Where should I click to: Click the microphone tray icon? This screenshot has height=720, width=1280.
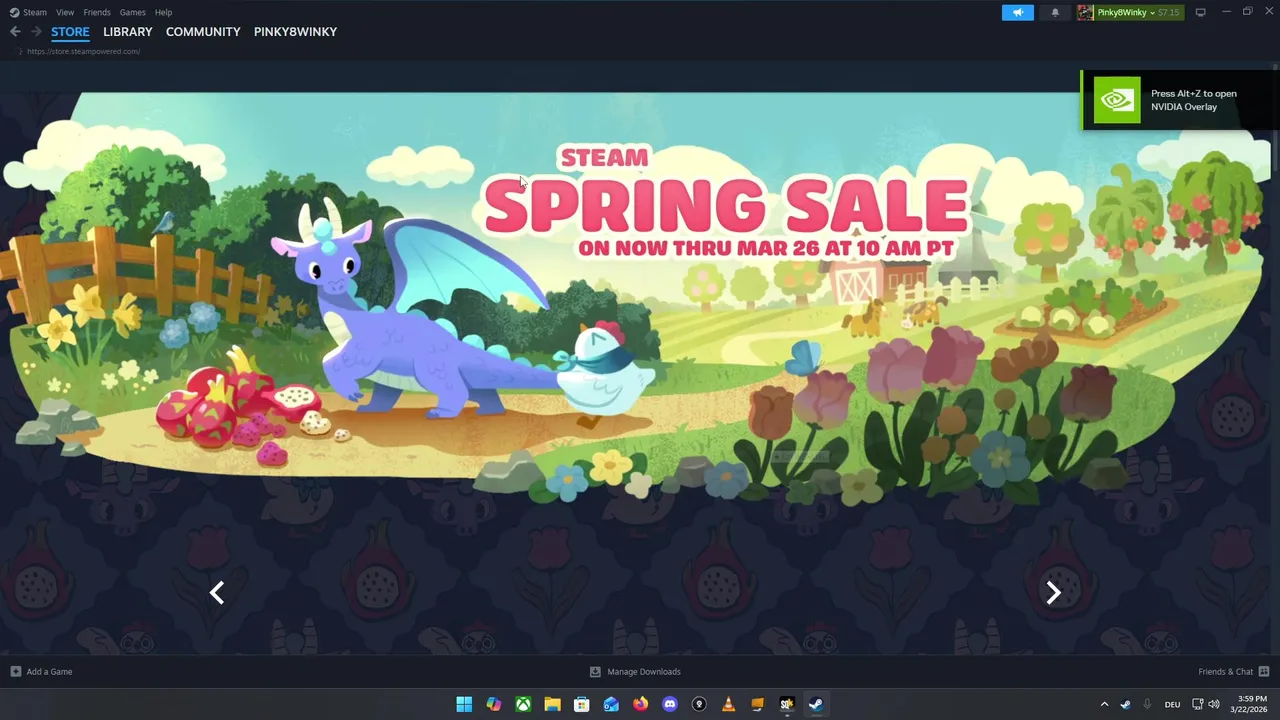1147,704
